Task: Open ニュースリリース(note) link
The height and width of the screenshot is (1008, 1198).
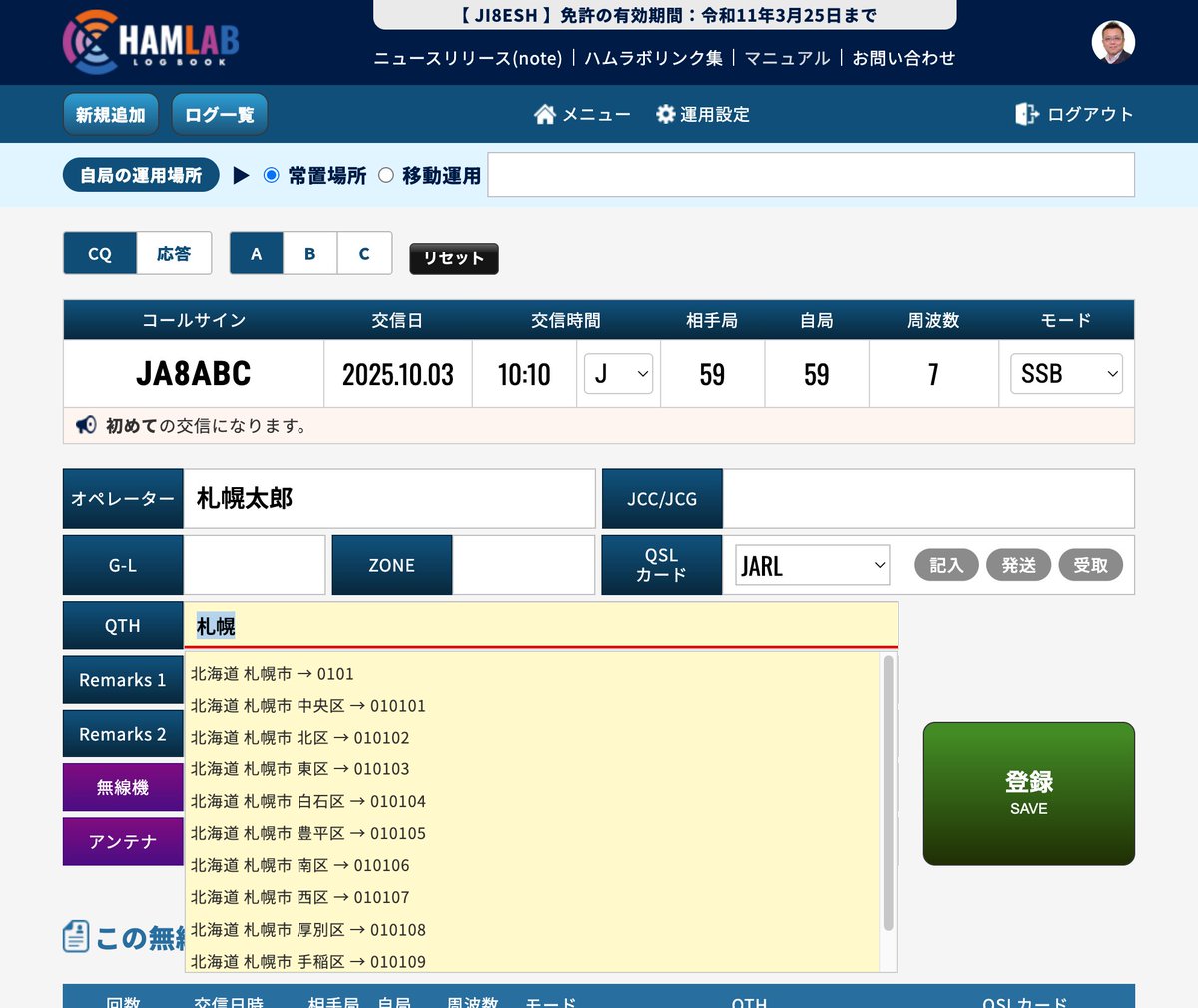Action: (468, 58)
